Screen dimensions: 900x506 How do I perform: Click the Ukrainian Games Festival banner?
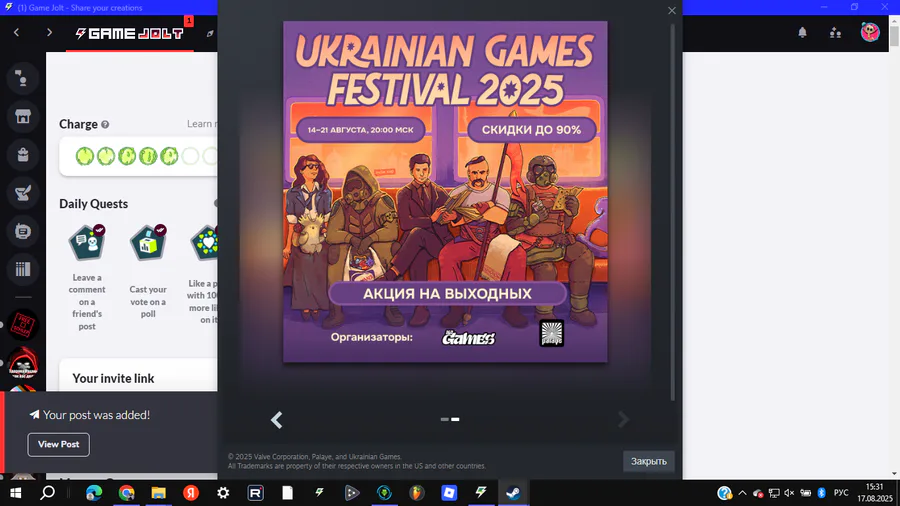pos(445,192)
